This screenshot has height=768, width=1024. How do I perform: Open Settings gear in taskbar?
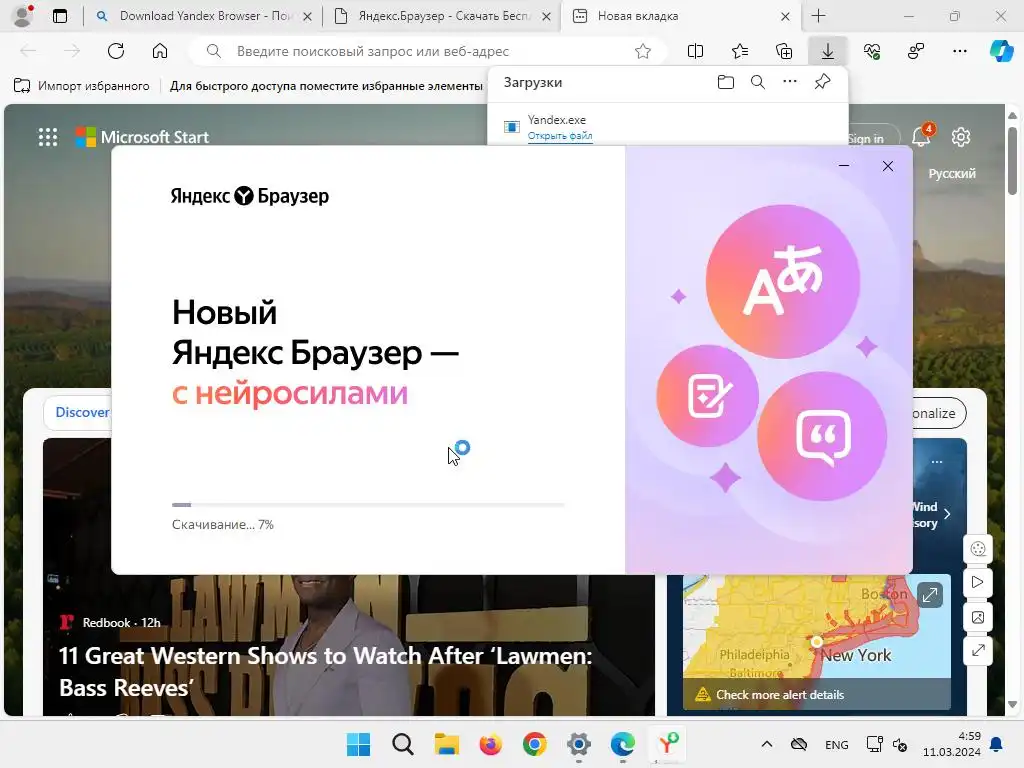579,744
